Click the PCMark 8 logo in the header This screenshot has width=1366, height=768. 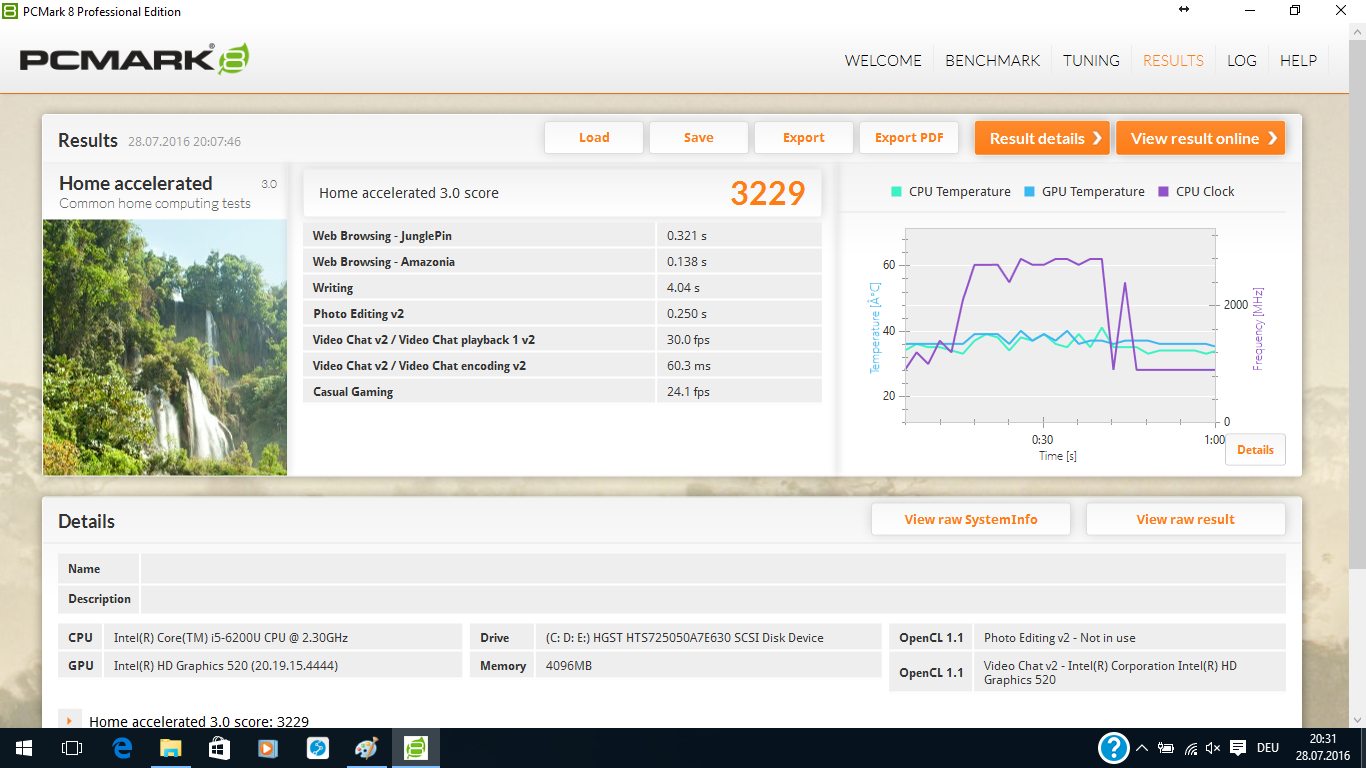point(134,60)
